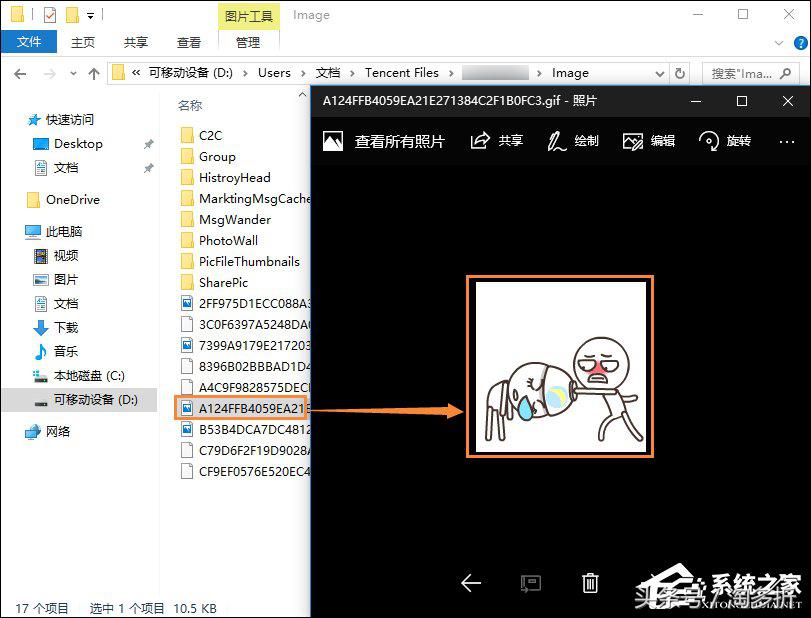Open the See More (...) menu in Photos

(786, 141)
